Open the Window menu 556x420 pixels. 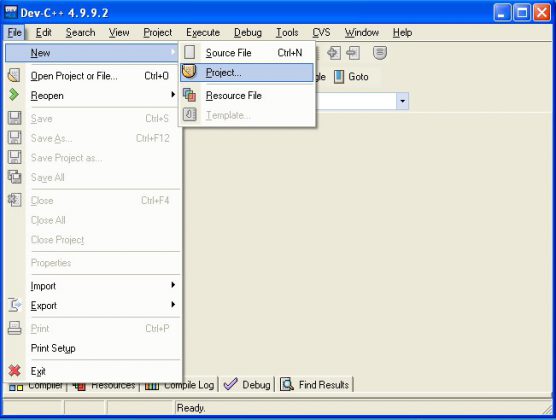pos(362,33)
